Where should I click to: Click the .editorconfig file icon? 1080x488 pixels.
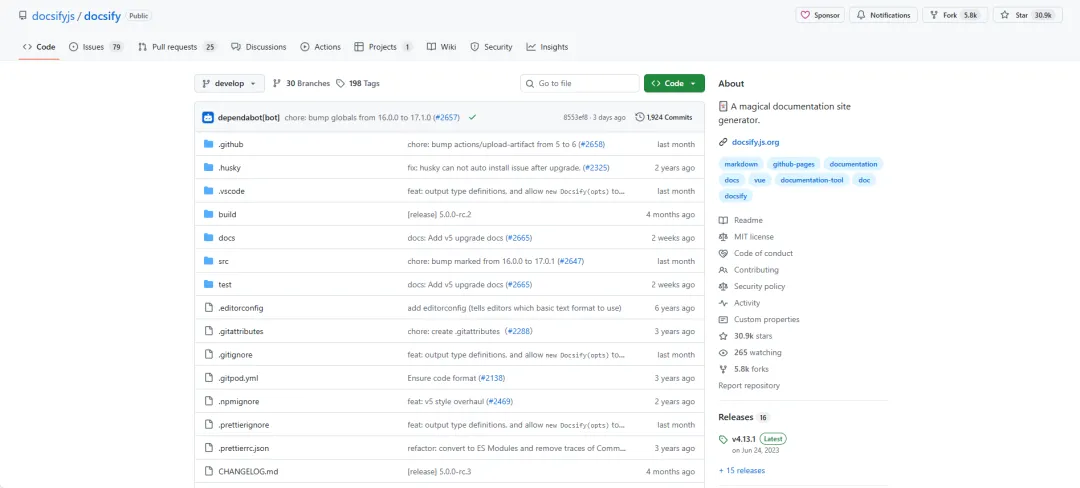pos(209,308)
